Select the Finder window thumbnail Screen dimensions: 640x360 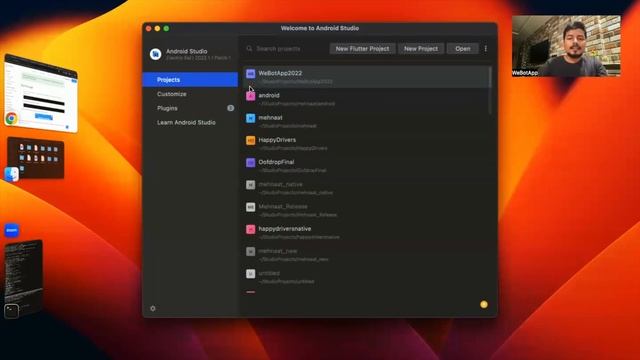click(36, 157)
